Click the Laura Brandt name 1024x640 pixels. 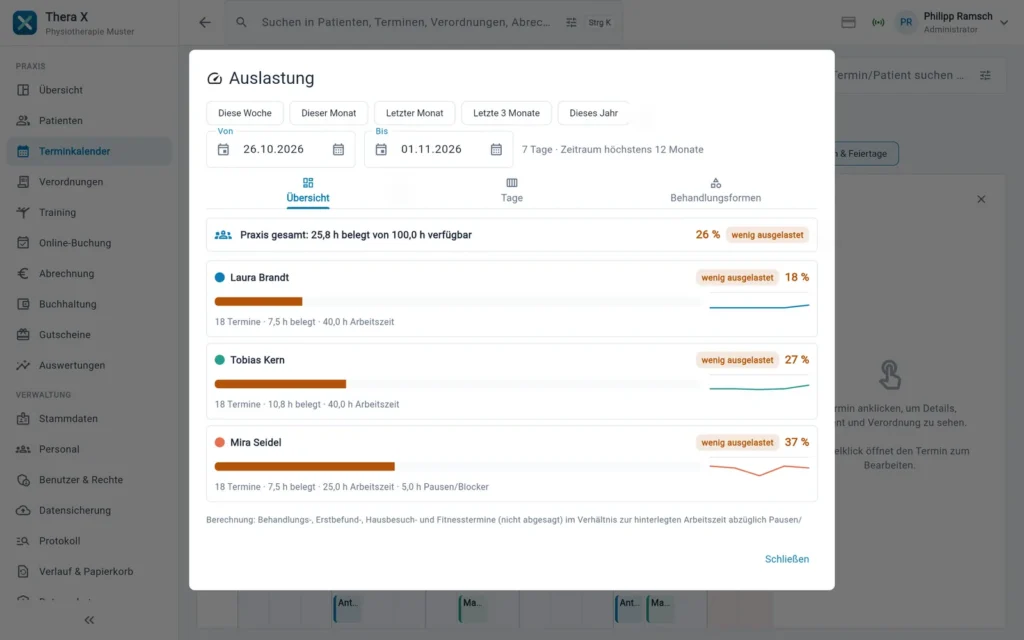point(259,278)
